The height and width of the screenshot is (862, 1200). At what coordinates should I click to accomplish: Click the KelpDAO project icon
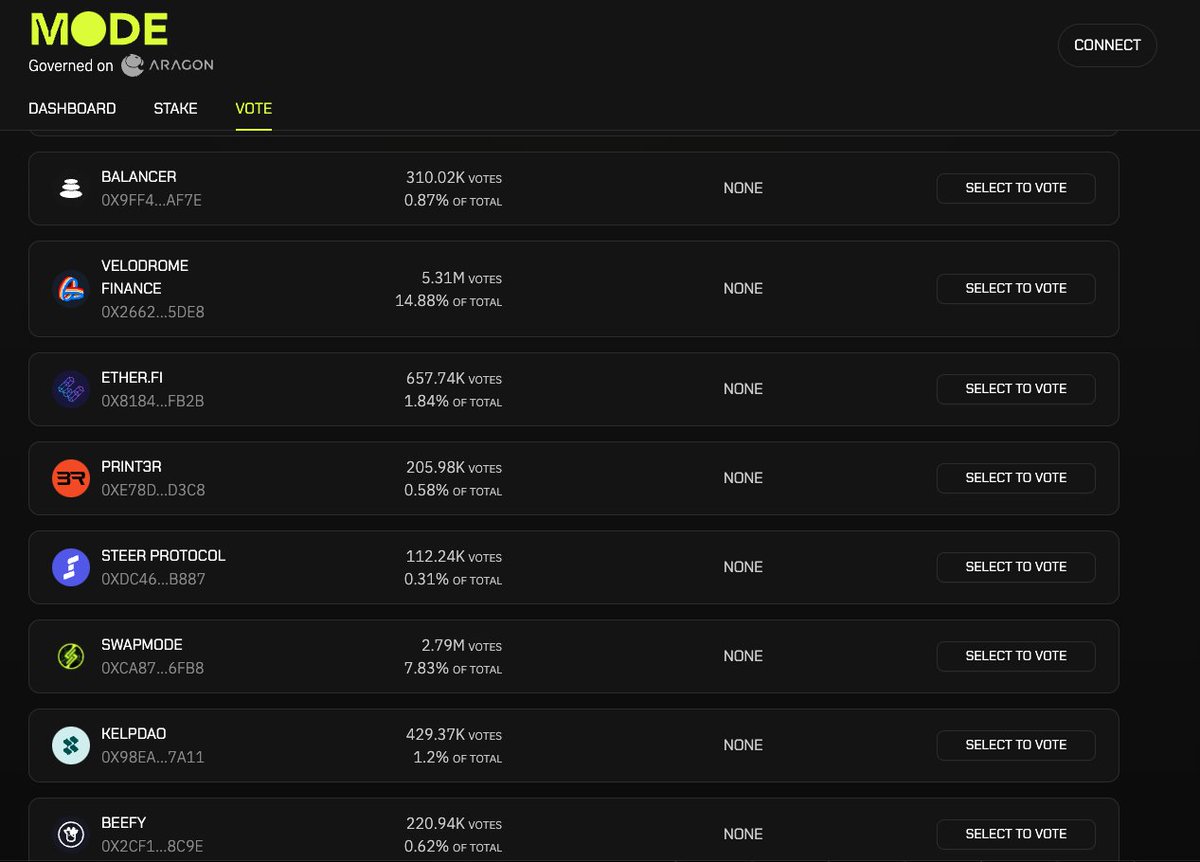(71, 745)
